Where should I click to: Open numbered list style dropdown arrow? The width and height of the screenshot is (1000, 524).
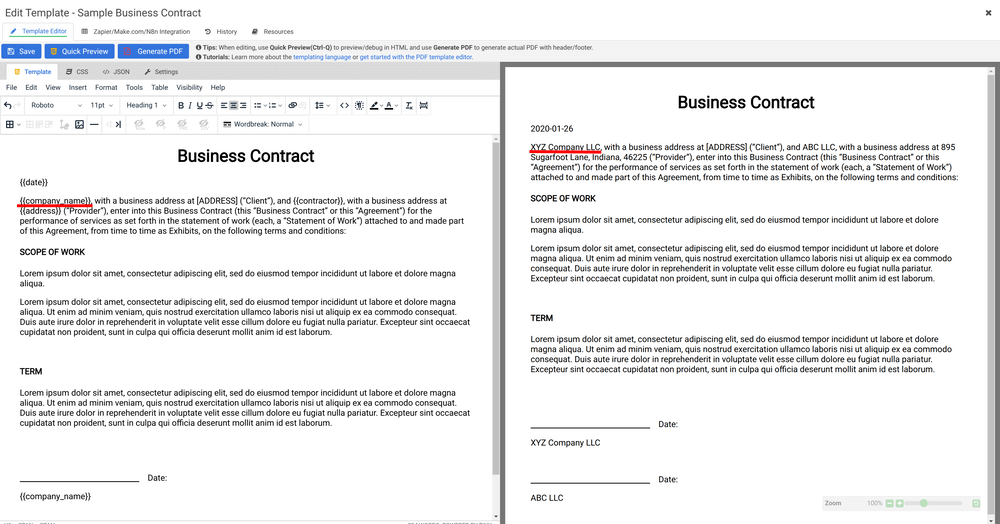point(280,105)
